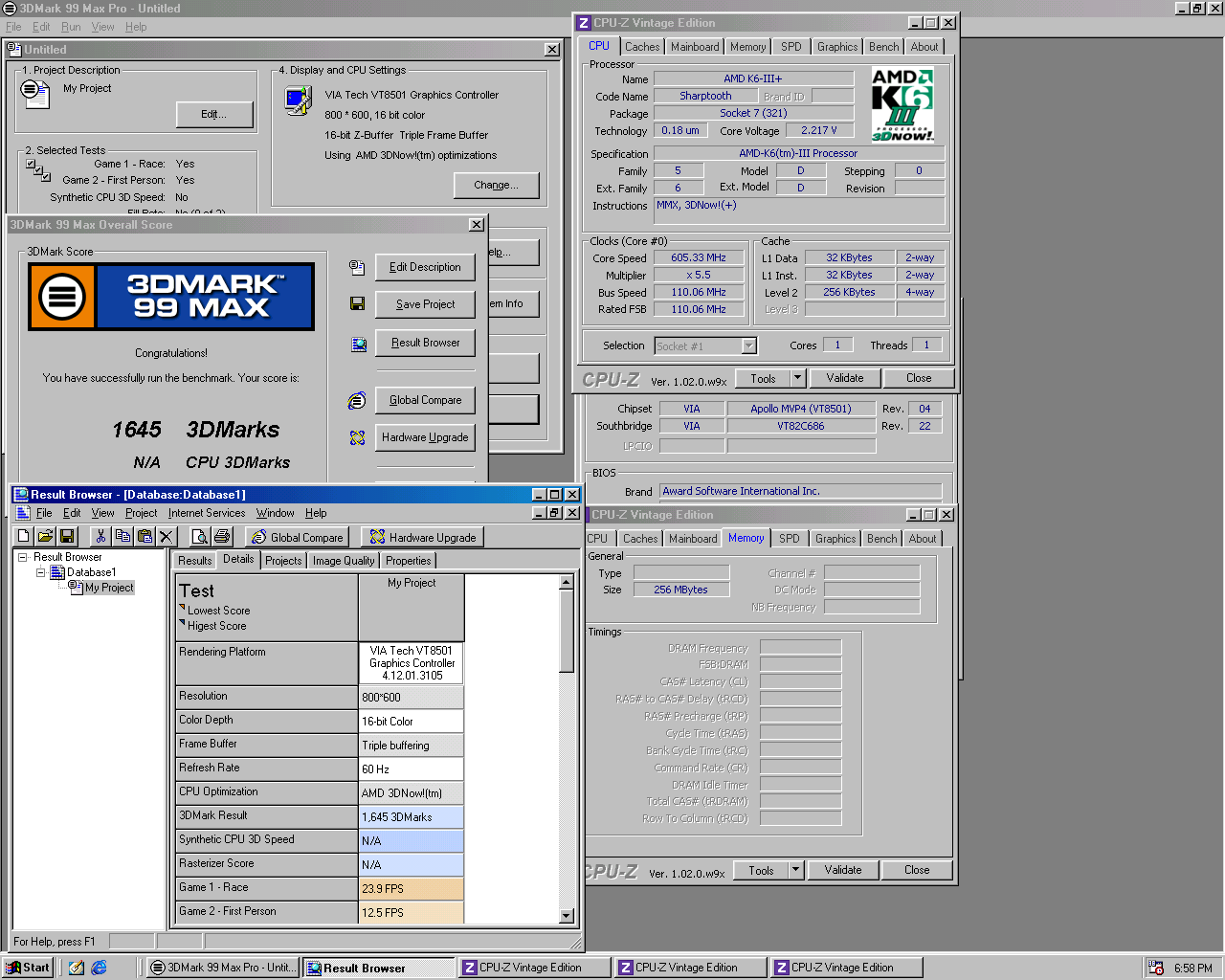Click the Print Preview icon in Result Browser

pos(199,537)
